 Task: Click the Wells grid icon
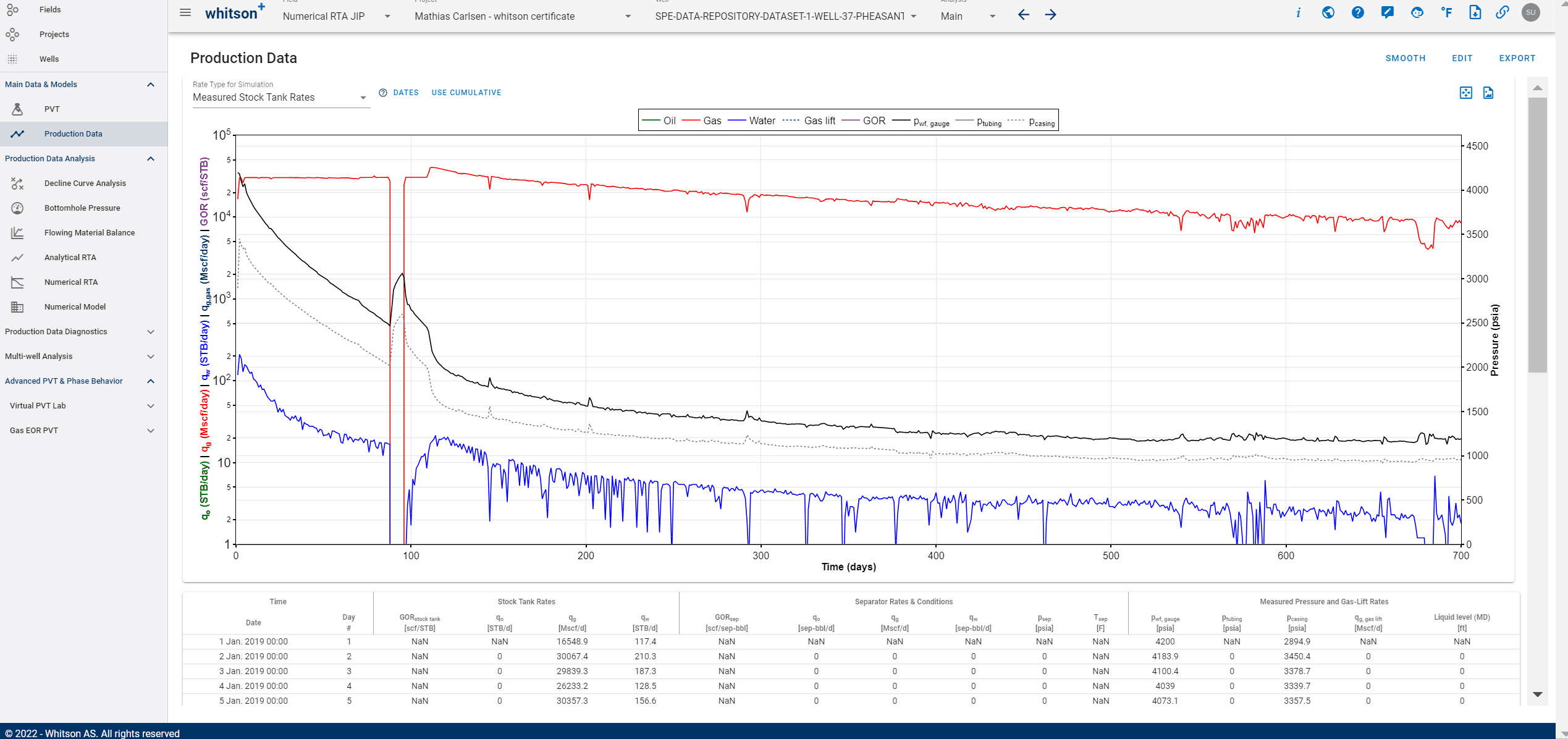pyautogui.click(x=12, y=59)
